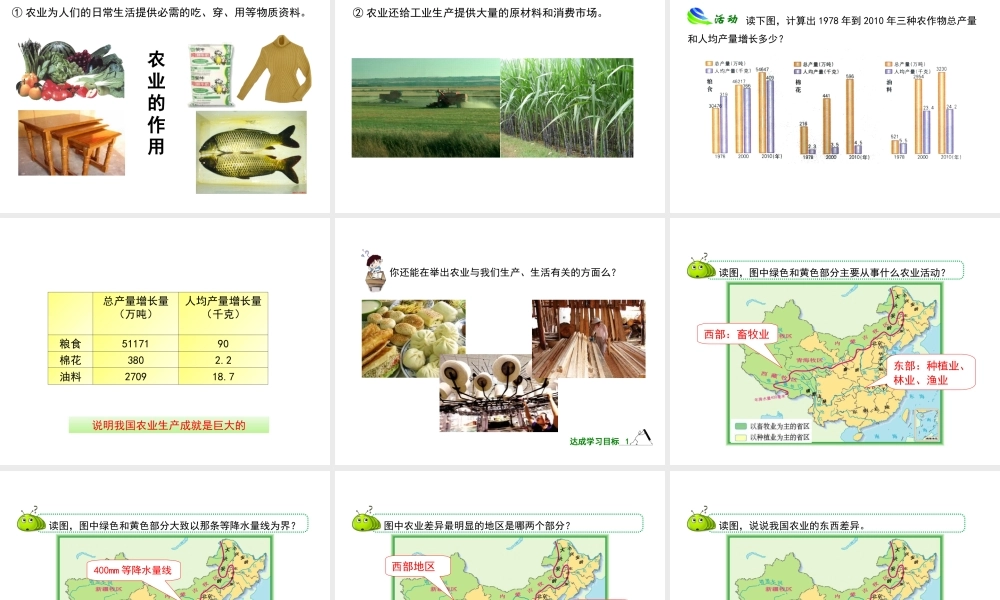Viewport: 1000px width, 600px height.
Task: Click the 棉花 cotton bar chart
Action: 832,110
